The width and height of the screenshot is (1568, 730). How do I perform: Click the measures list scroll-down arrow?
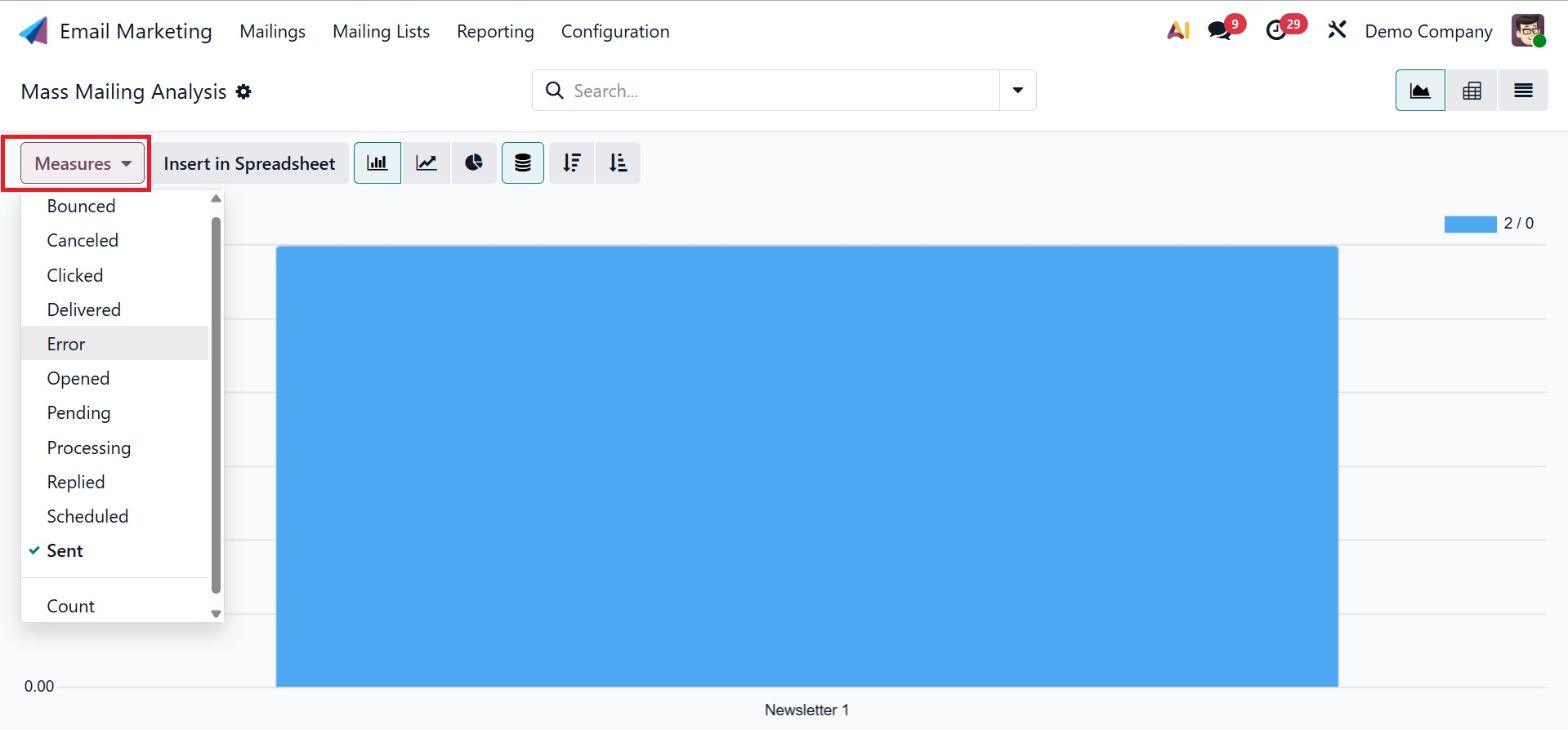tap(216, 614)
